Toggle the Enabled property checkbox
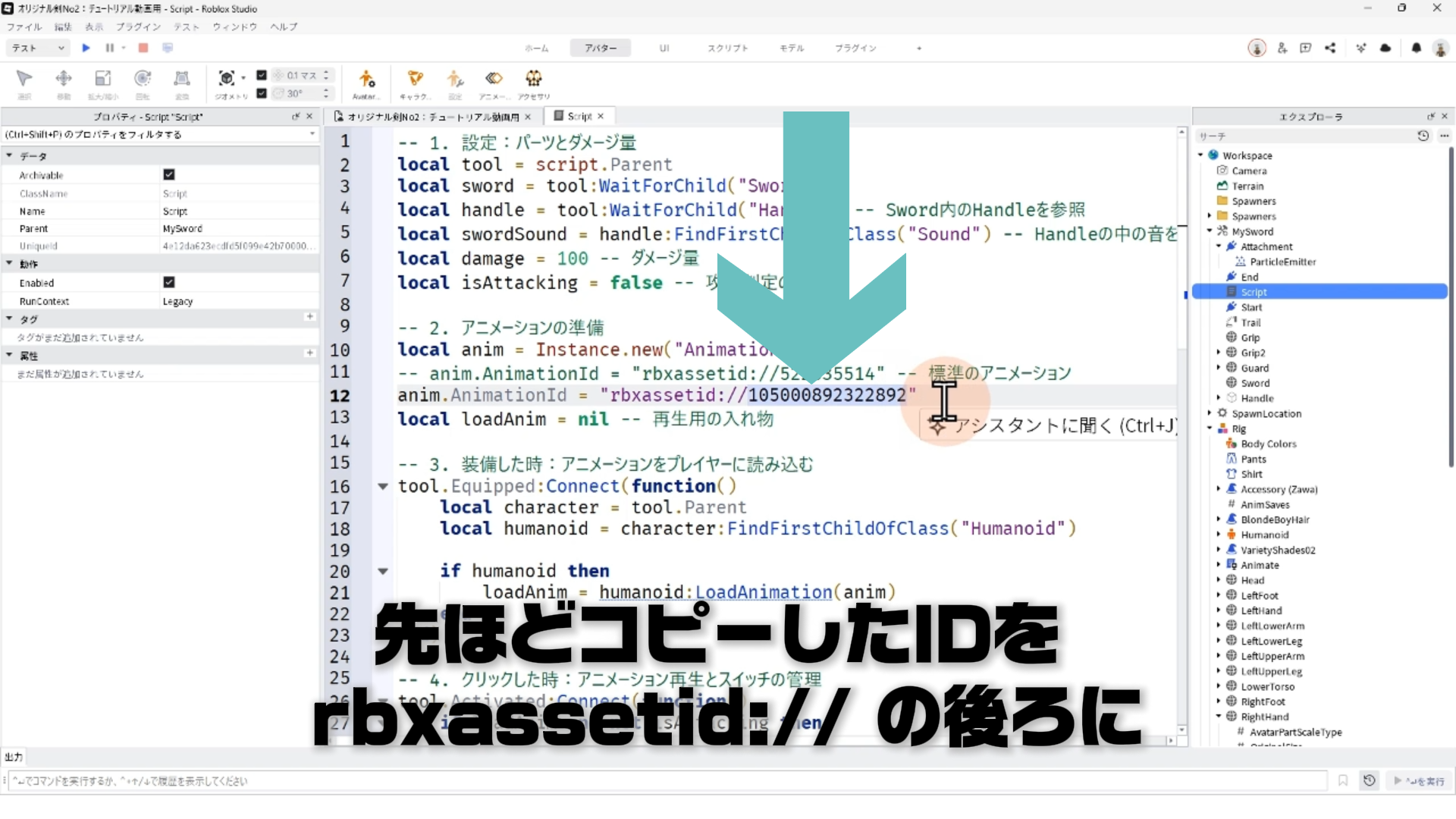Viewport: 1456px width, 819px height. pyautogui.click(x=169, y=282)
